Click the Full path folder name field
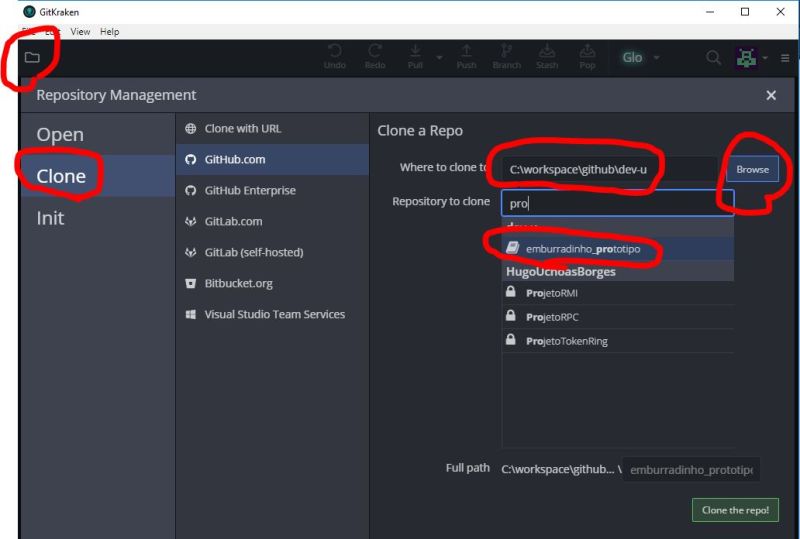 [x=691, y=470]
